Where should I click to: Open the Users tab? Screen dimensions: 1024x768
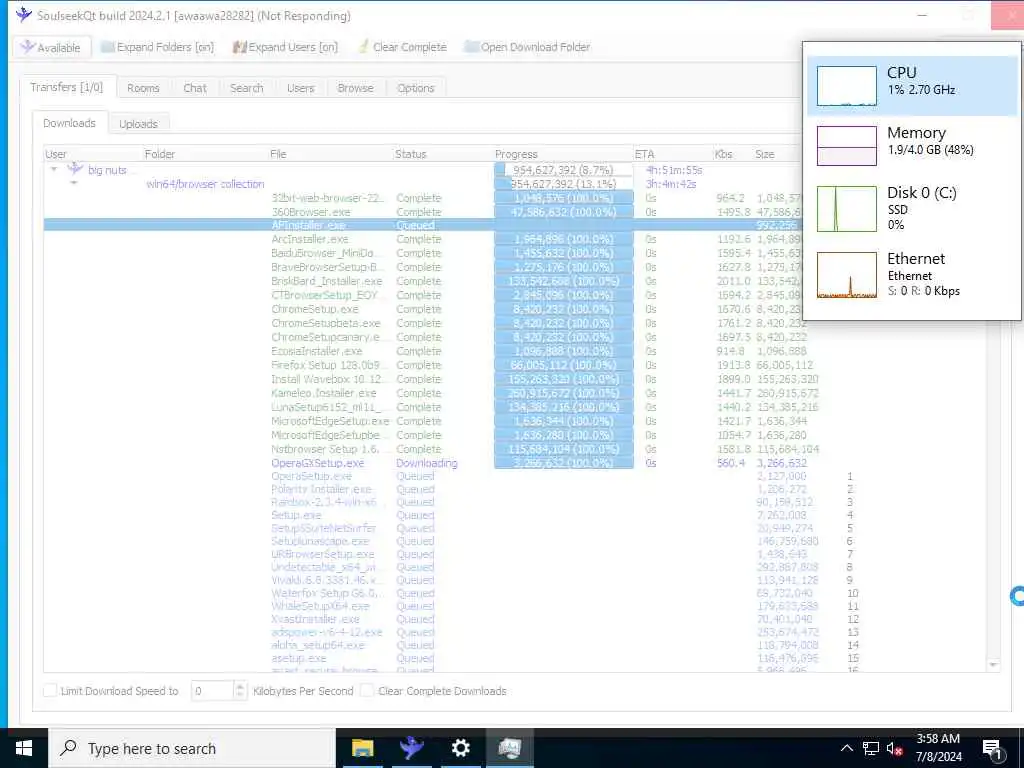[x=300, y=88]
